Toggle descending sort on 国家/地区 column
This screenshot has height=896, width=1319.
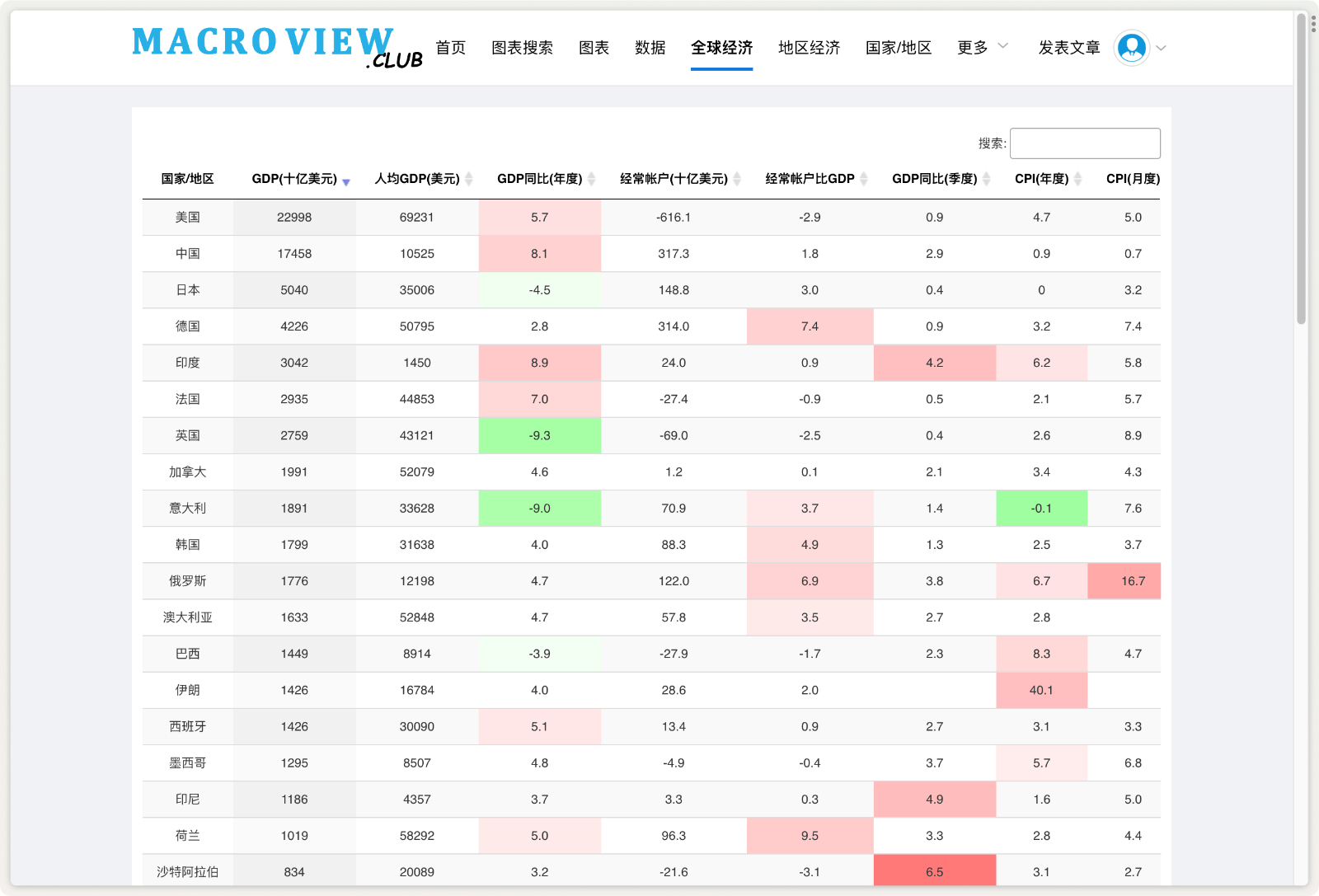pyautogui.click(x=187, y=178)
